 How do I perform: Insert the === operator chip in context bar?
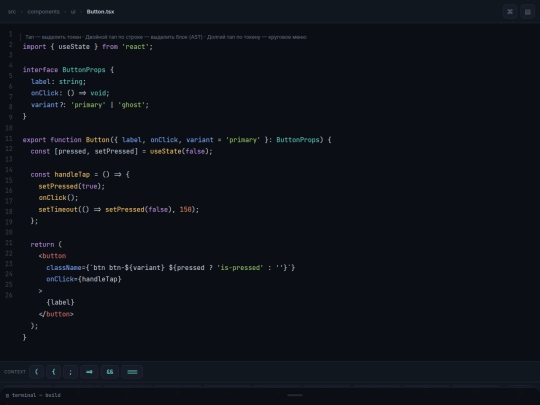[x=132, y=372]
